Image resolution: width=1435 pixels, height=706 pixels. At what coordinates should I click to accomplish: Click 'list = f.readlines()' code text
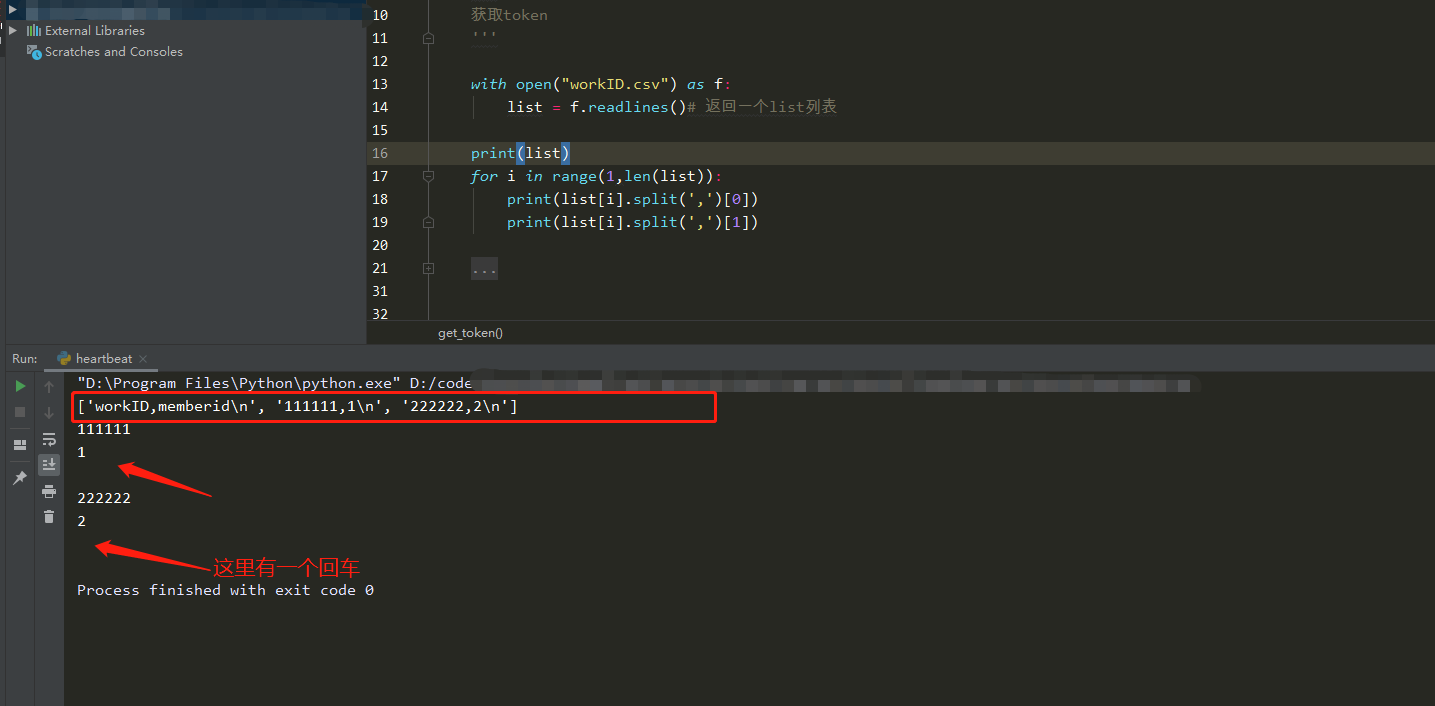tap(595, 107)
